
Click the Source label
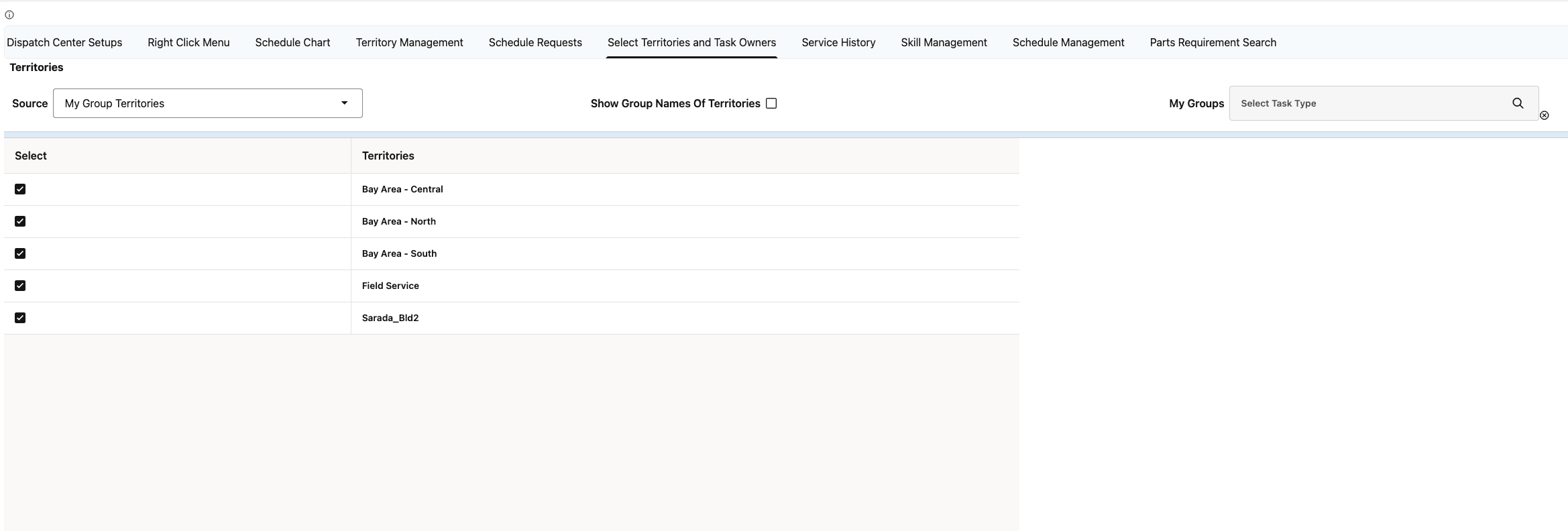point(30,103)
